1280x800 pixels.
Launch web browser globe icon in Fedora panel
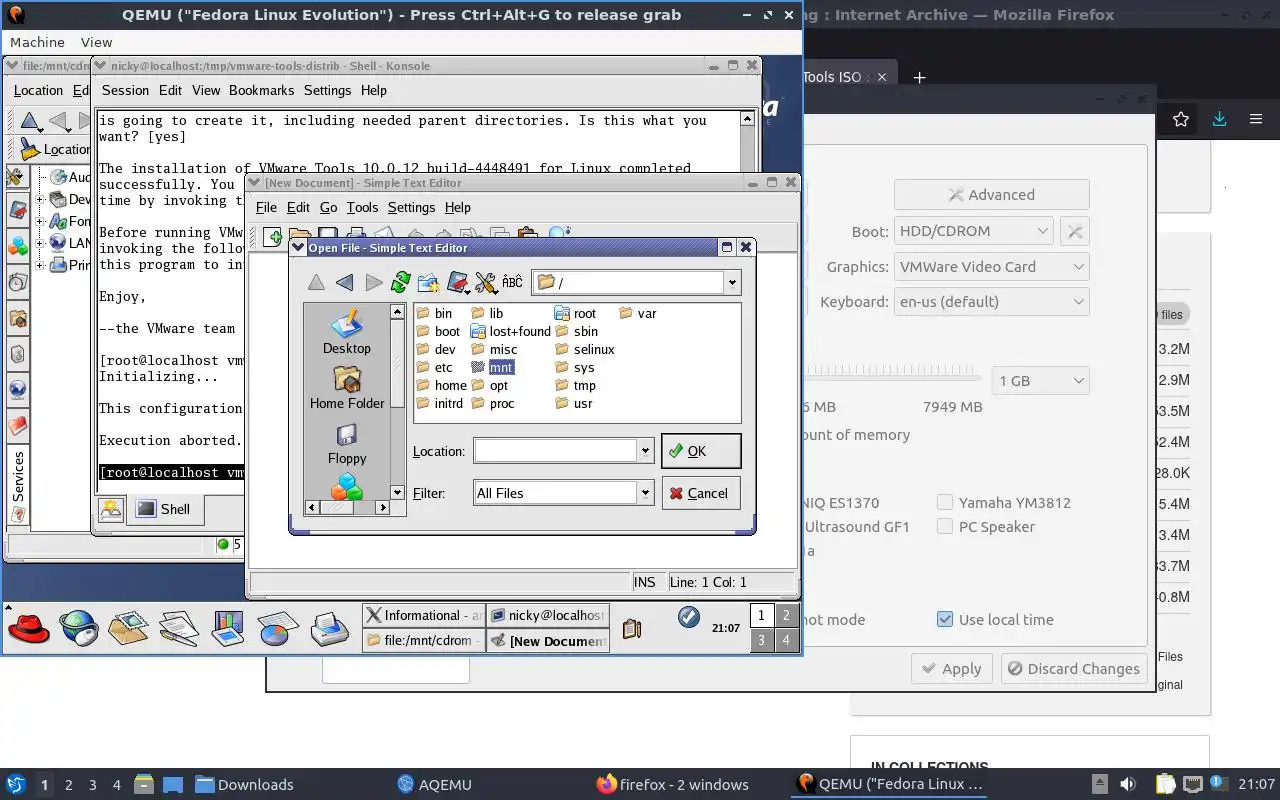(79, 628)
